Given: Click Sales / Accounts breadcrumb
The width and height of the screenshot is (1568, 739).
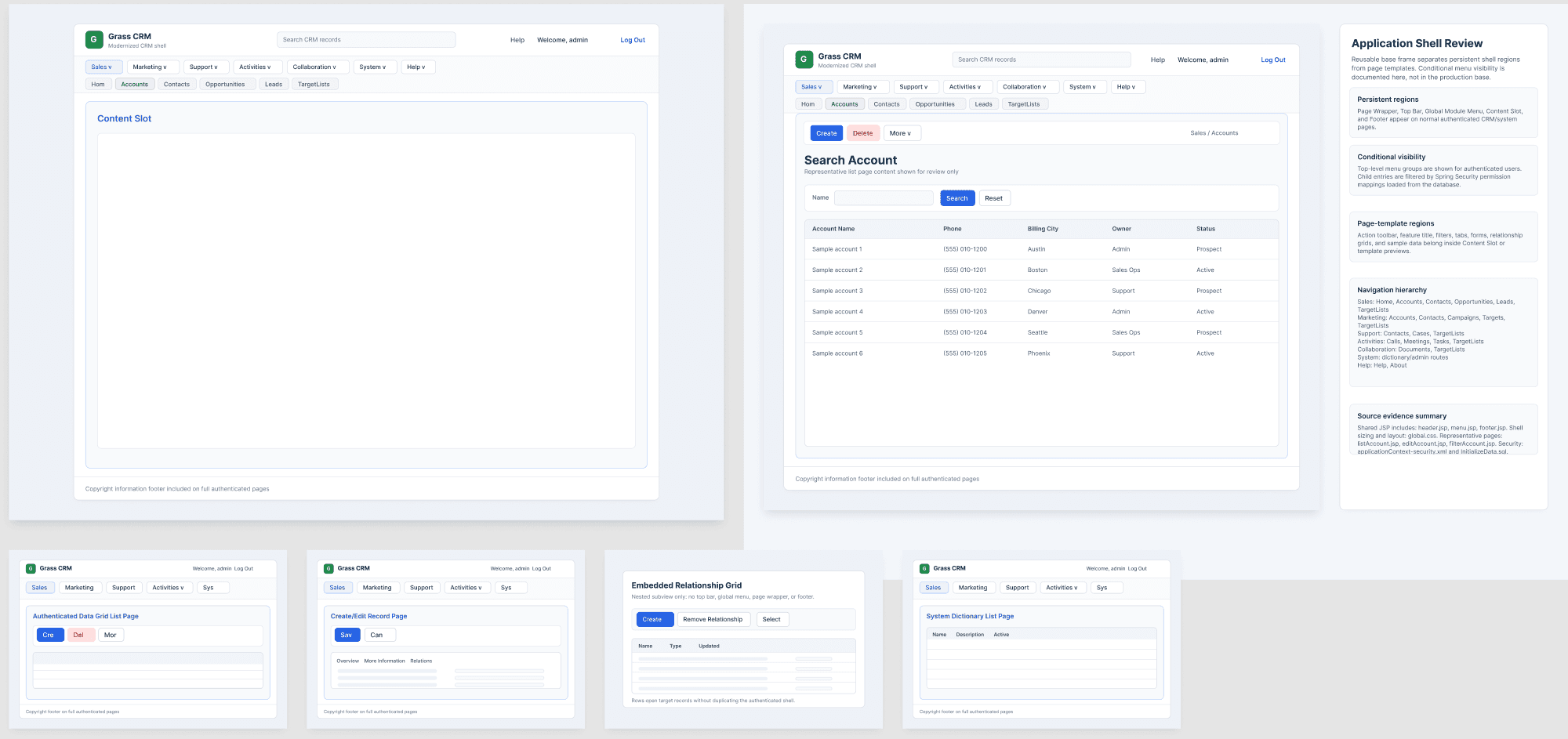Looking at the screenshot, I should click(x=1214, y=133).
